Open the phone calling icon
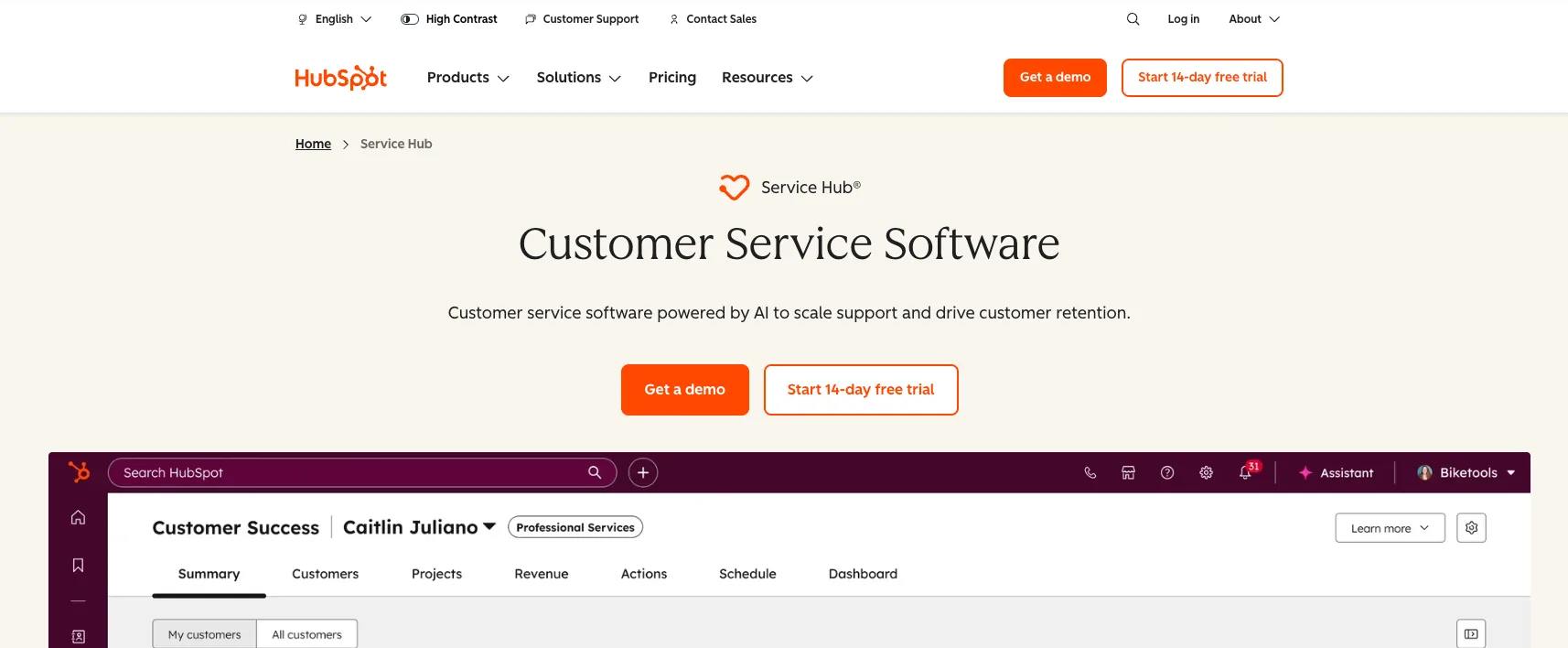The image size is (1568, 648). point(1090,472)
